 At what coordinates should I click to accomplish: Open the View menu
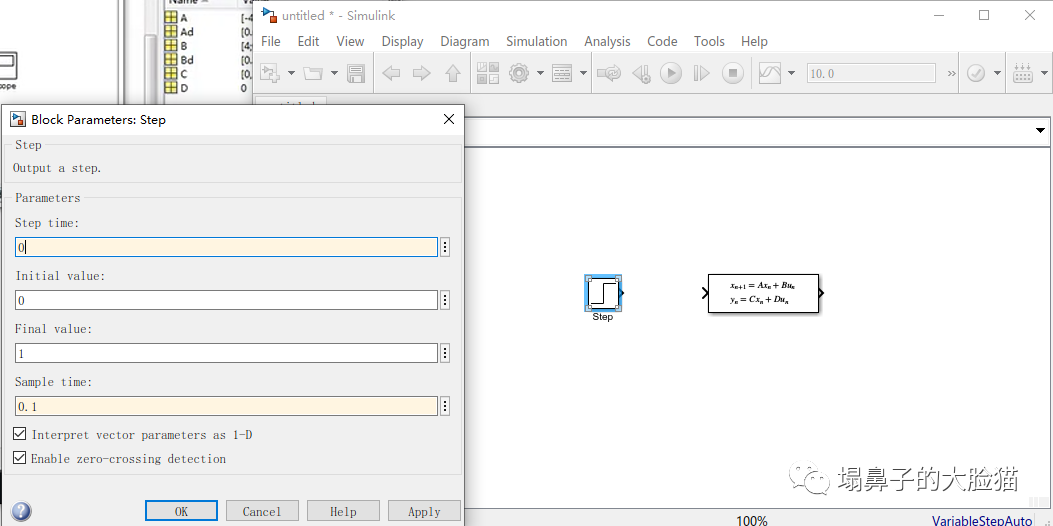tap(350, 41)
